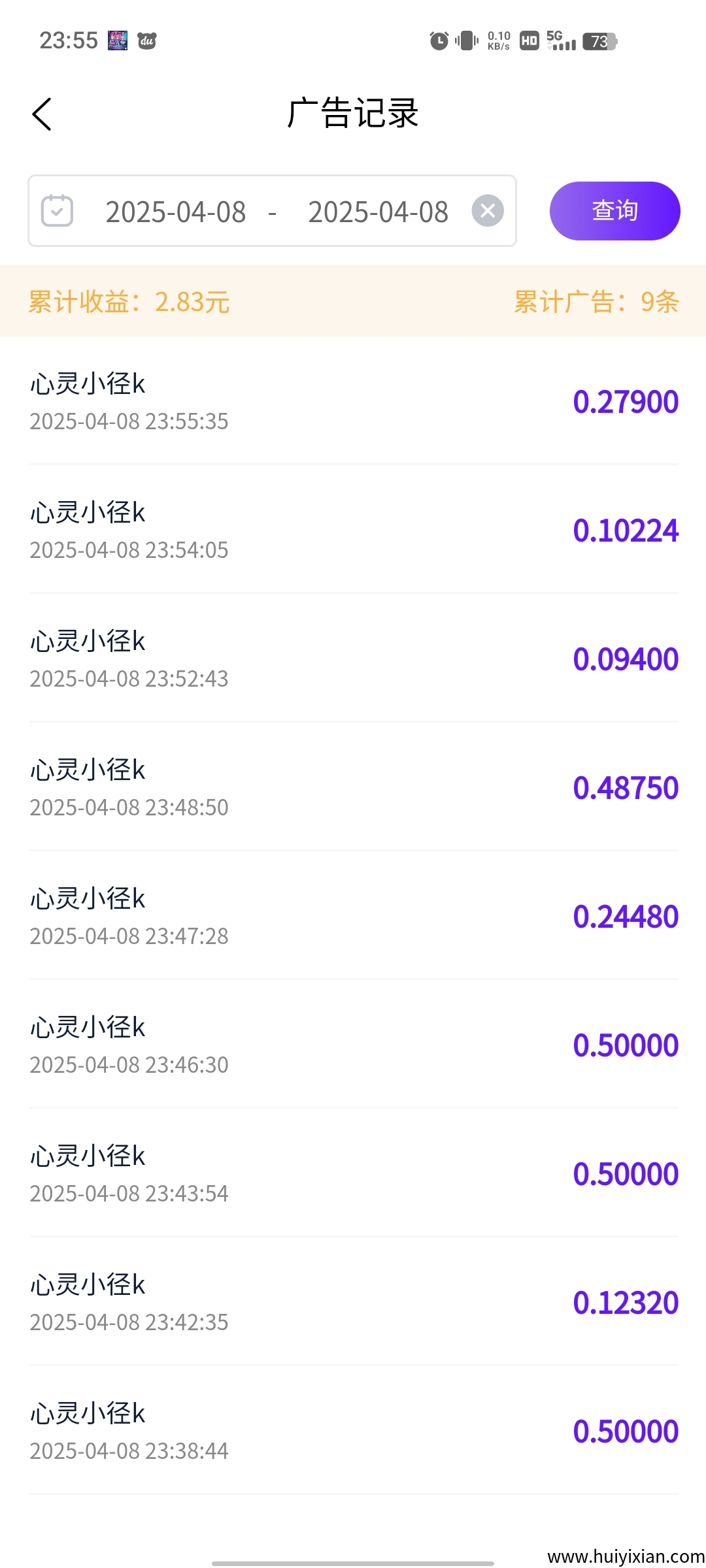Screen dimensions: 706x1568
Task: Clear the date range with X icon
Action: pos(488,210)
